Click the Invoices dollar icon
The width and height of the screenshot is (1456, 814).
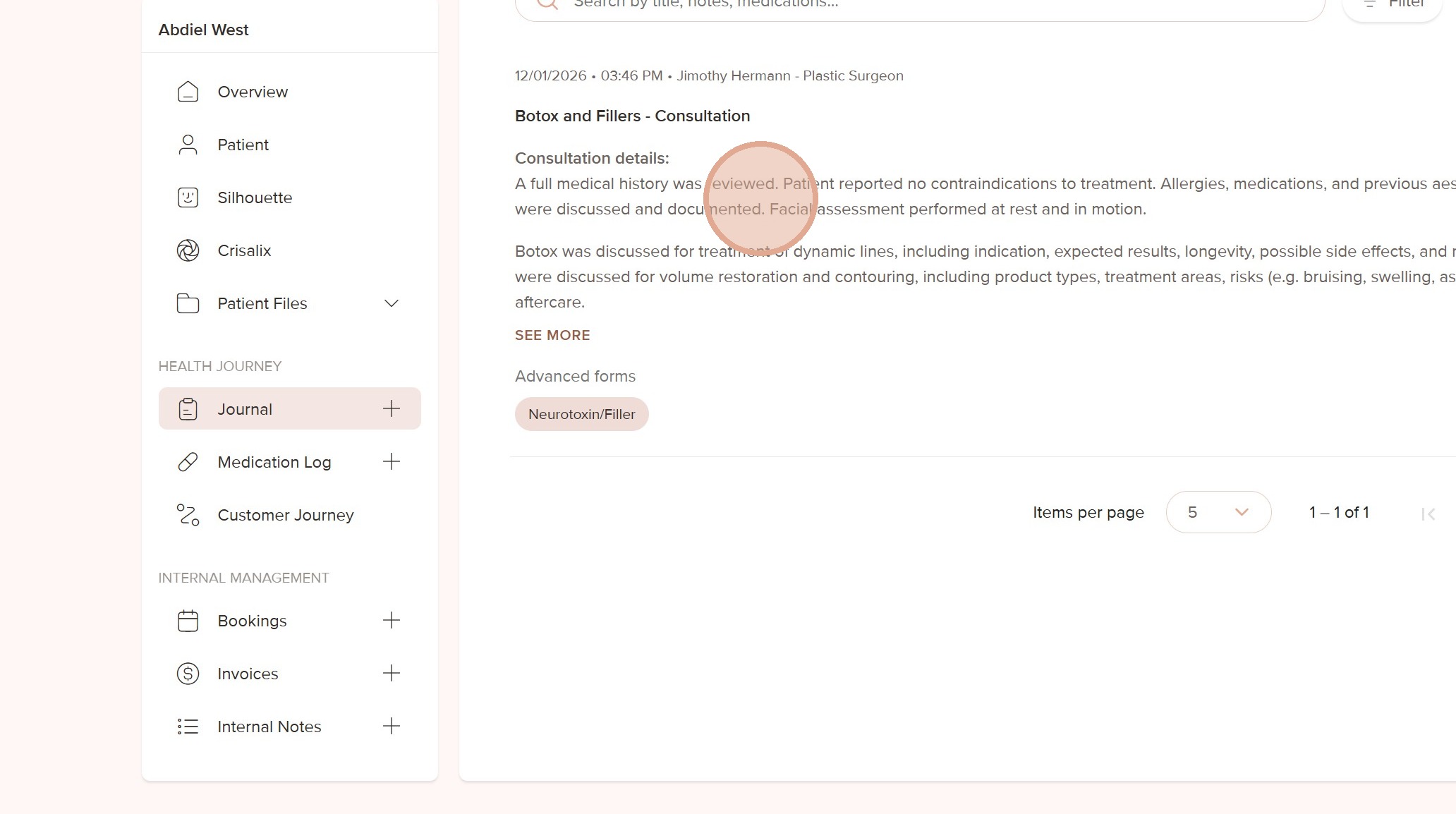click(188, 674)
